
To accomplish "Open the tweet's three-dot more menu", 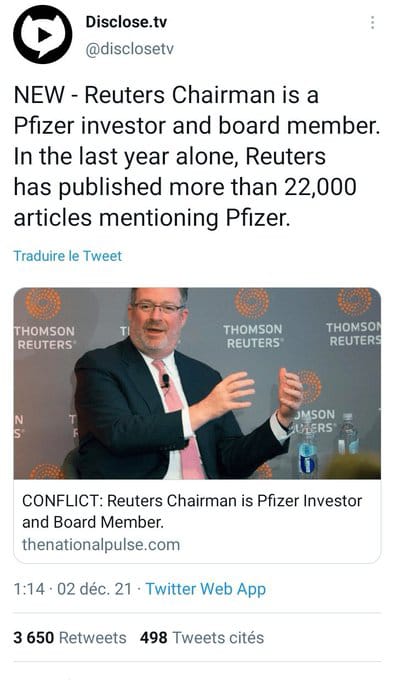I will [372, 23].
